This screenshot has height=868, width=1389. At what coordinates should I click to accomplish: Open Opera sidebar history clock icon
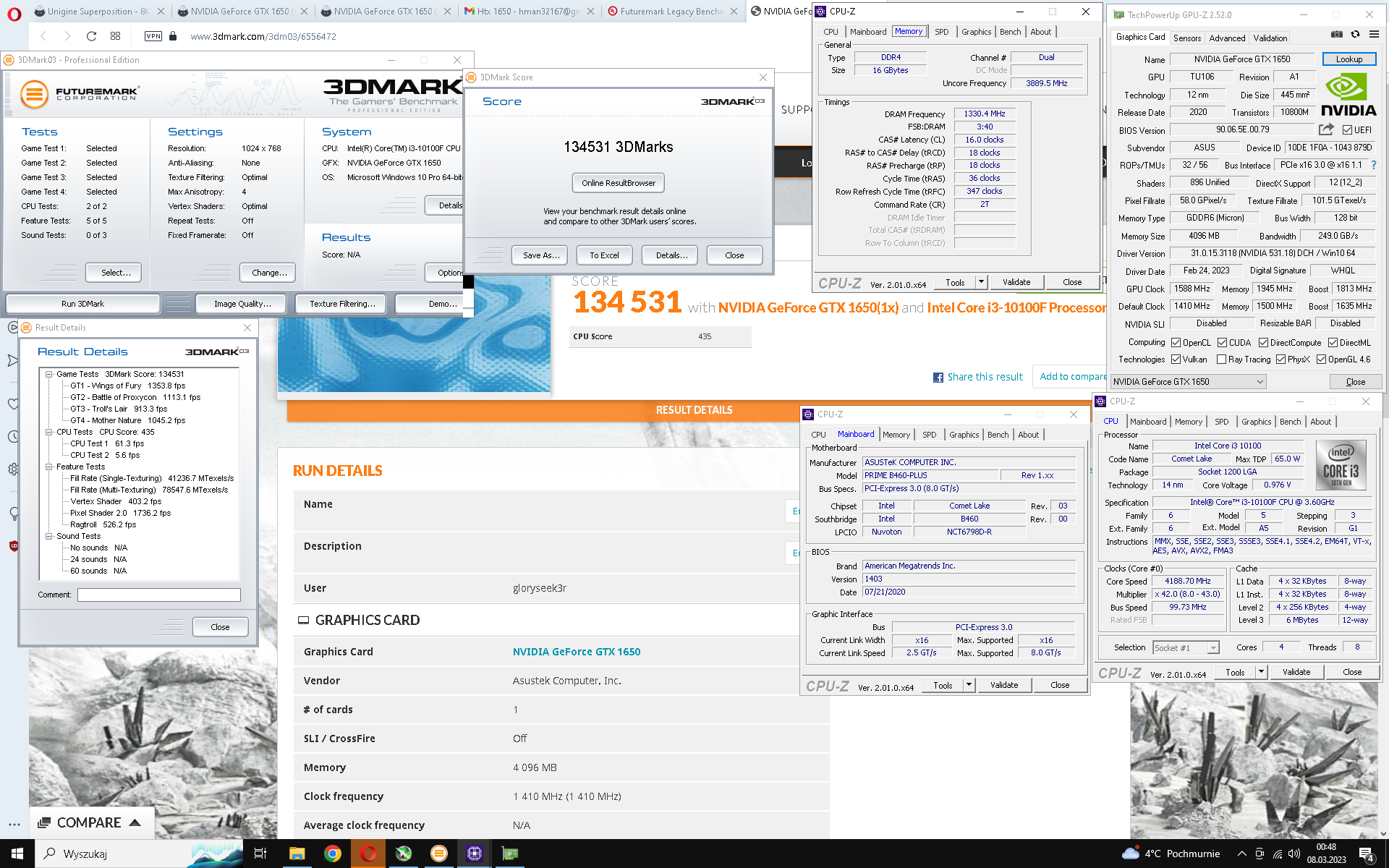(x=13, y=436)
